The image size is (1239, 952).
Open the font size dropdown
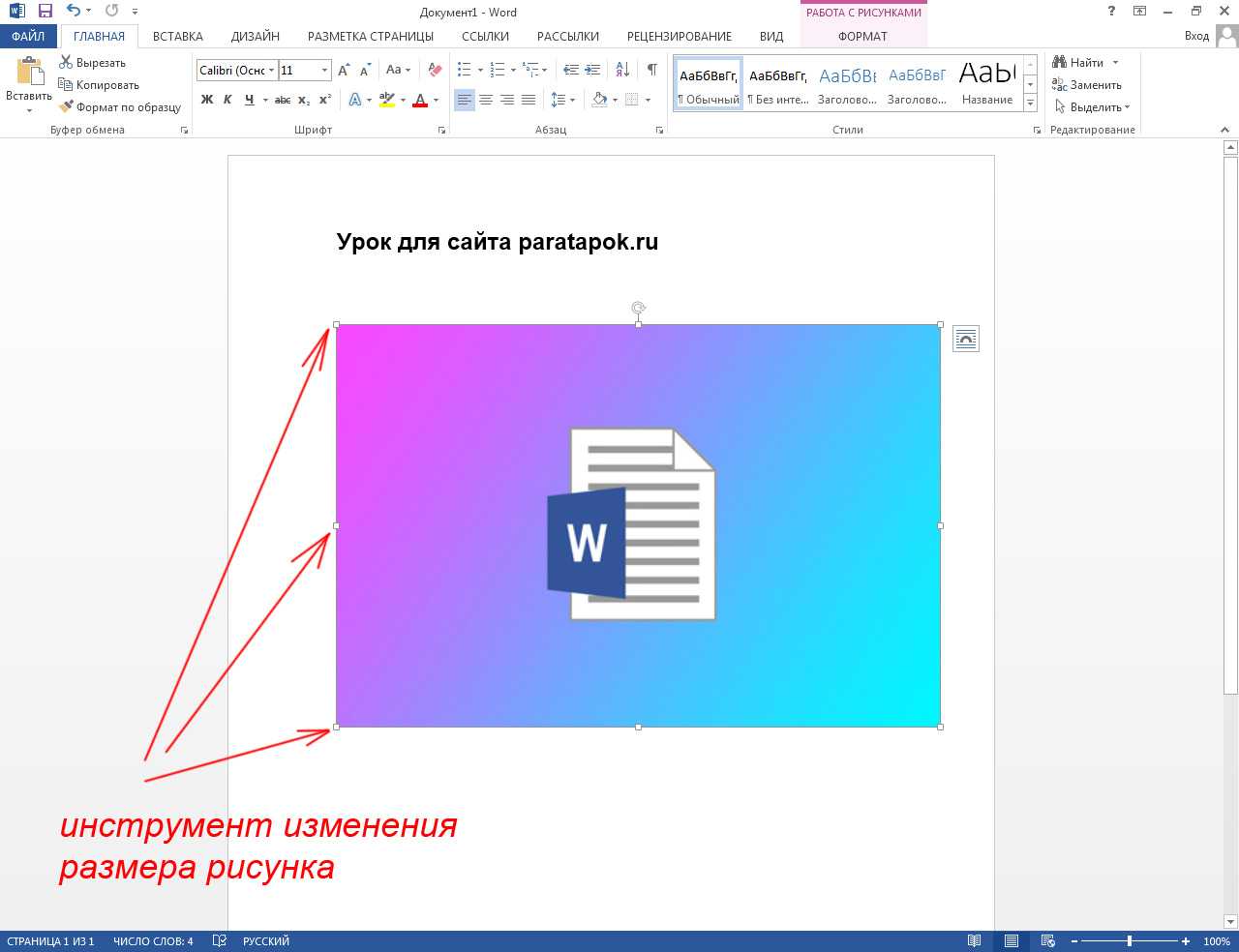tap(323, 70)
